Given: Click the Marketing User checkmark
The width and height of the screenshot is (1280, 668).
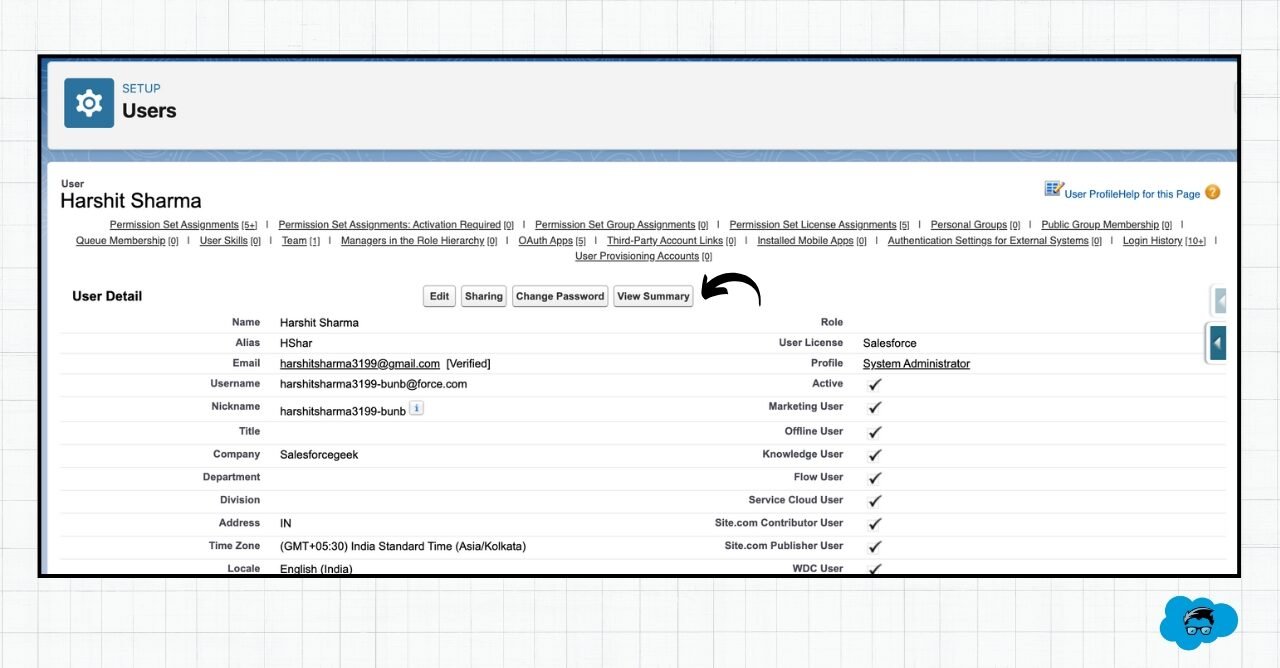Looking at the screenshot, I should (875, 407).
